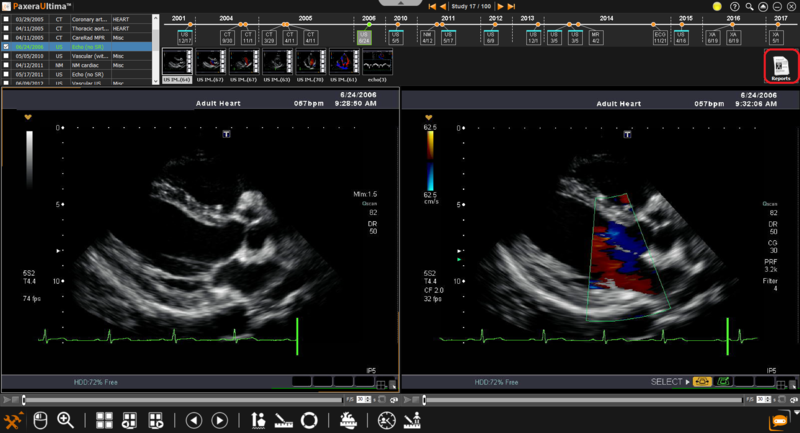The width and height of the screenshot is (800, 433).
Task: Click the previous image arrow in bottom toolbar
Action: [194, 420]
